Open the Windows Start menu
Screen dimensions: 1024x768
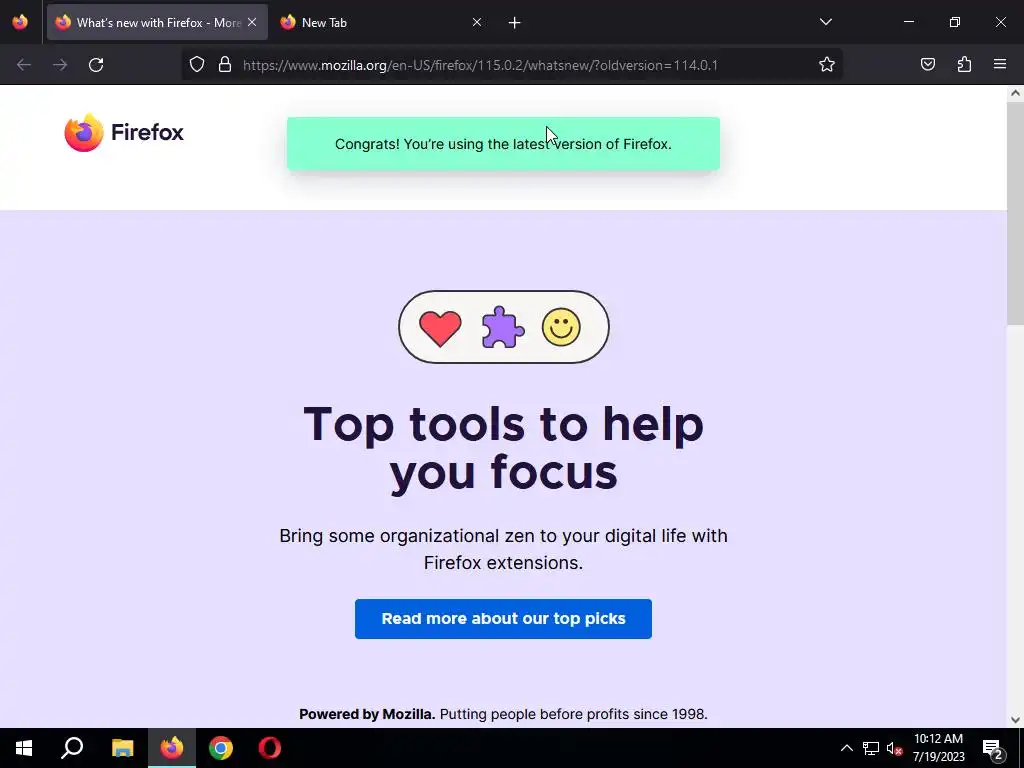click(24, 748)
